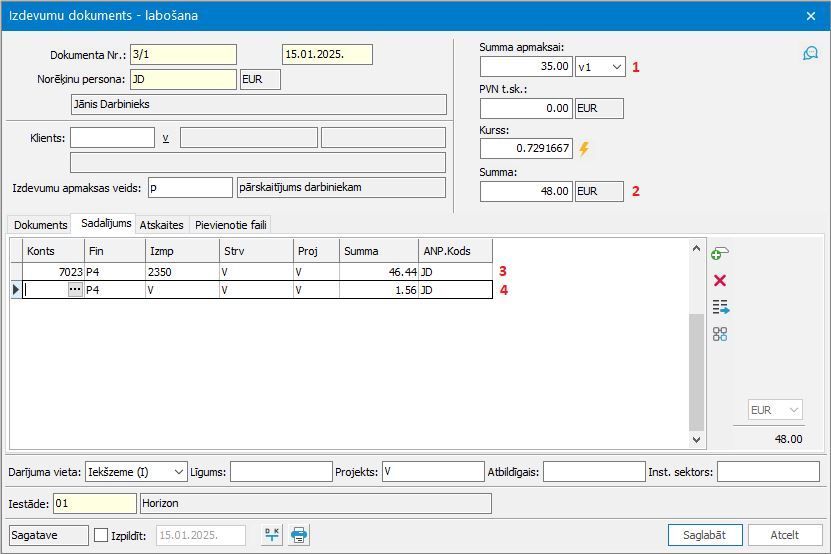This screenshot has width=831, height=554.
Task: Click the list with blue arrow icon
Action: point(720,308)
